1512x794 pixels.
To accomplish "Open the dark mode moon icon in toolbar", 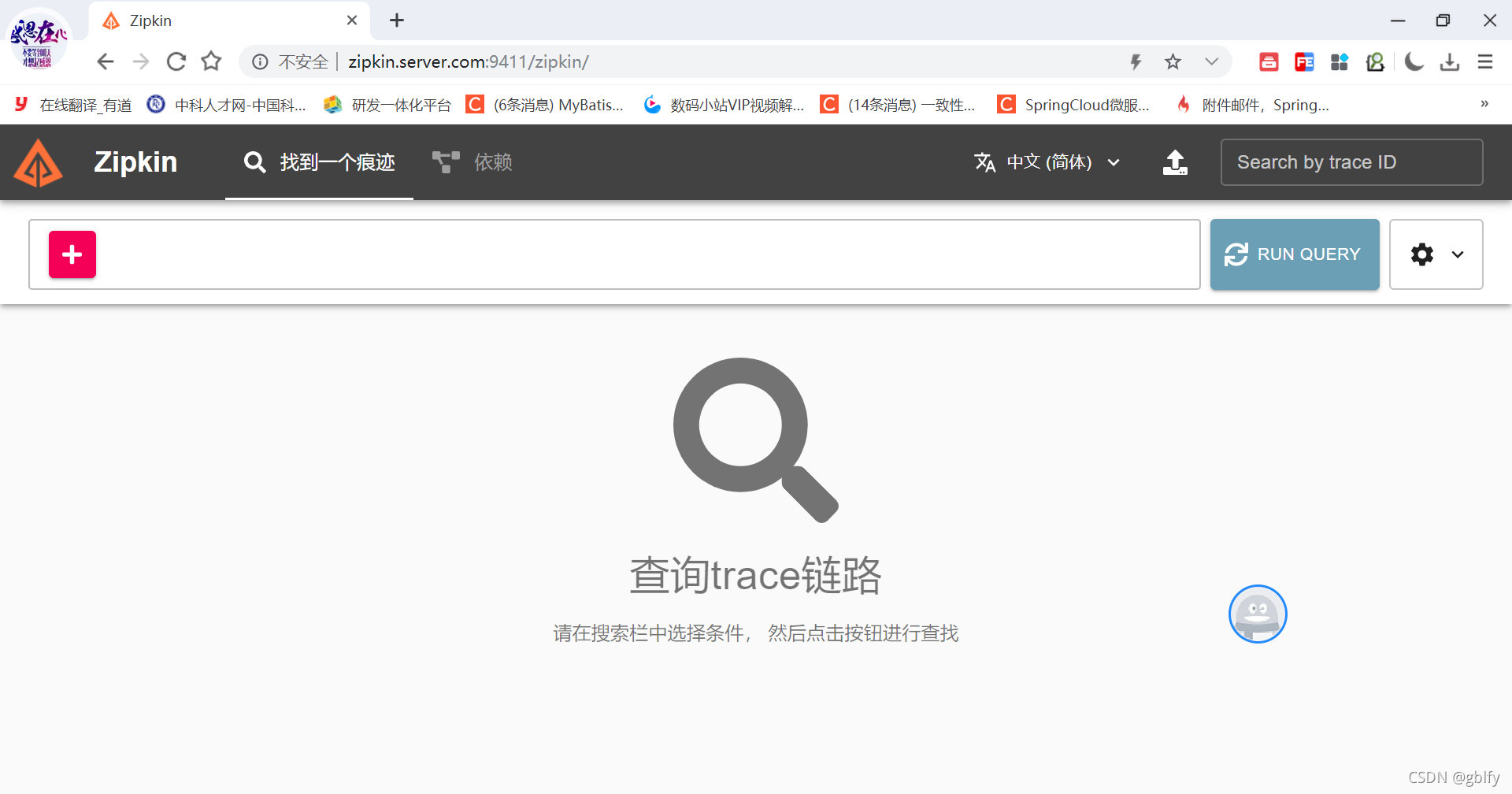I will click(x=1414, y=61).
